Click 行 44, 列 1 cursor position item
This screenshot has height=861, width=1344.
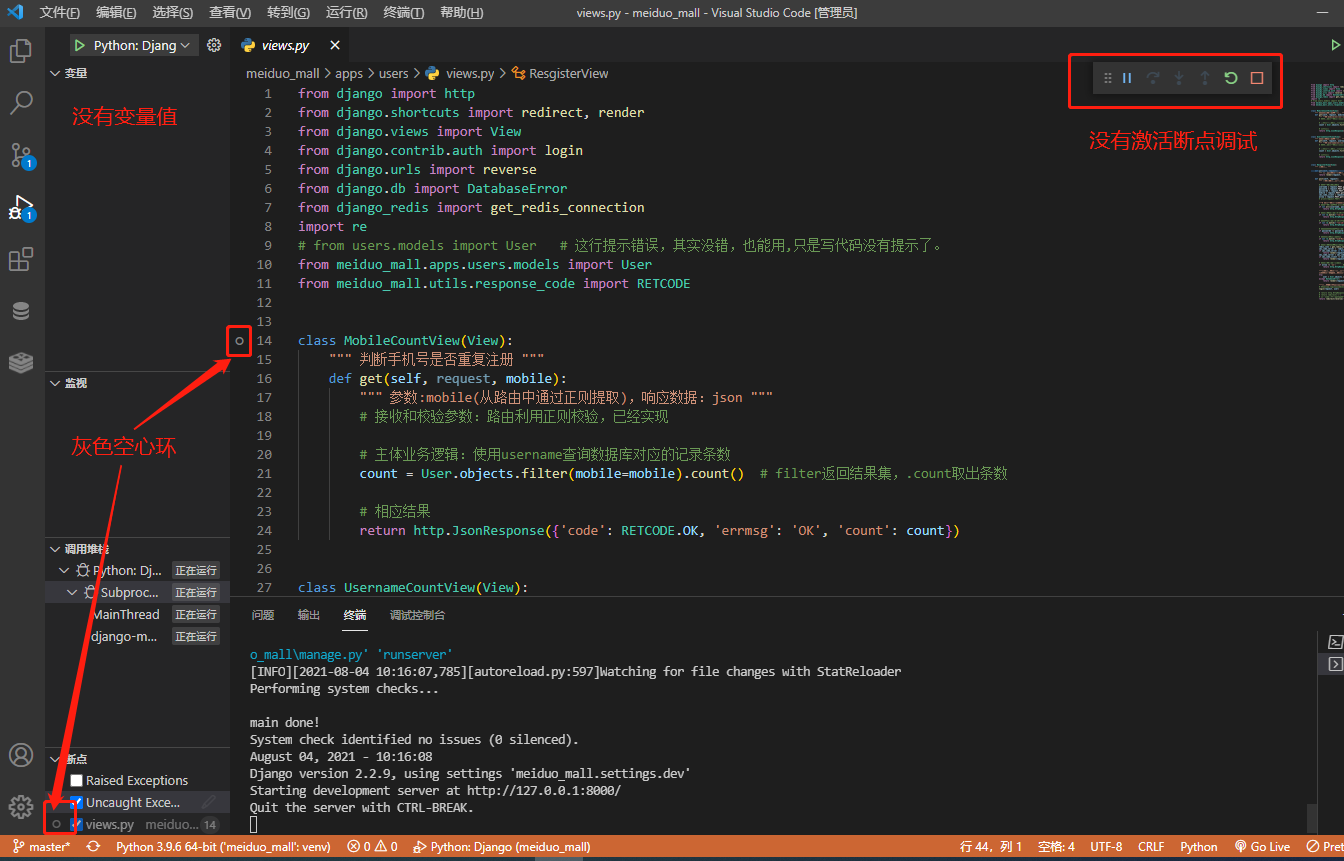(990, 847)
